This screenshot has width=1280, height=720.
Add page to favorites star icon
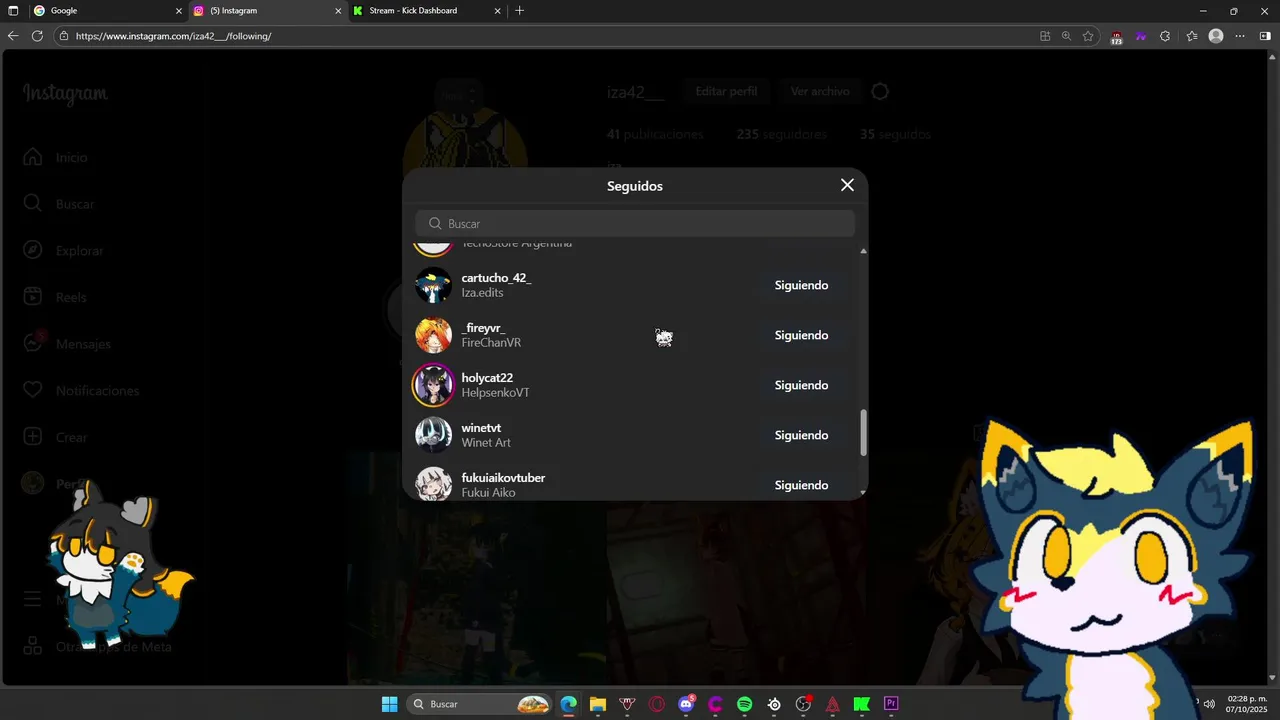pos(1088,36)
